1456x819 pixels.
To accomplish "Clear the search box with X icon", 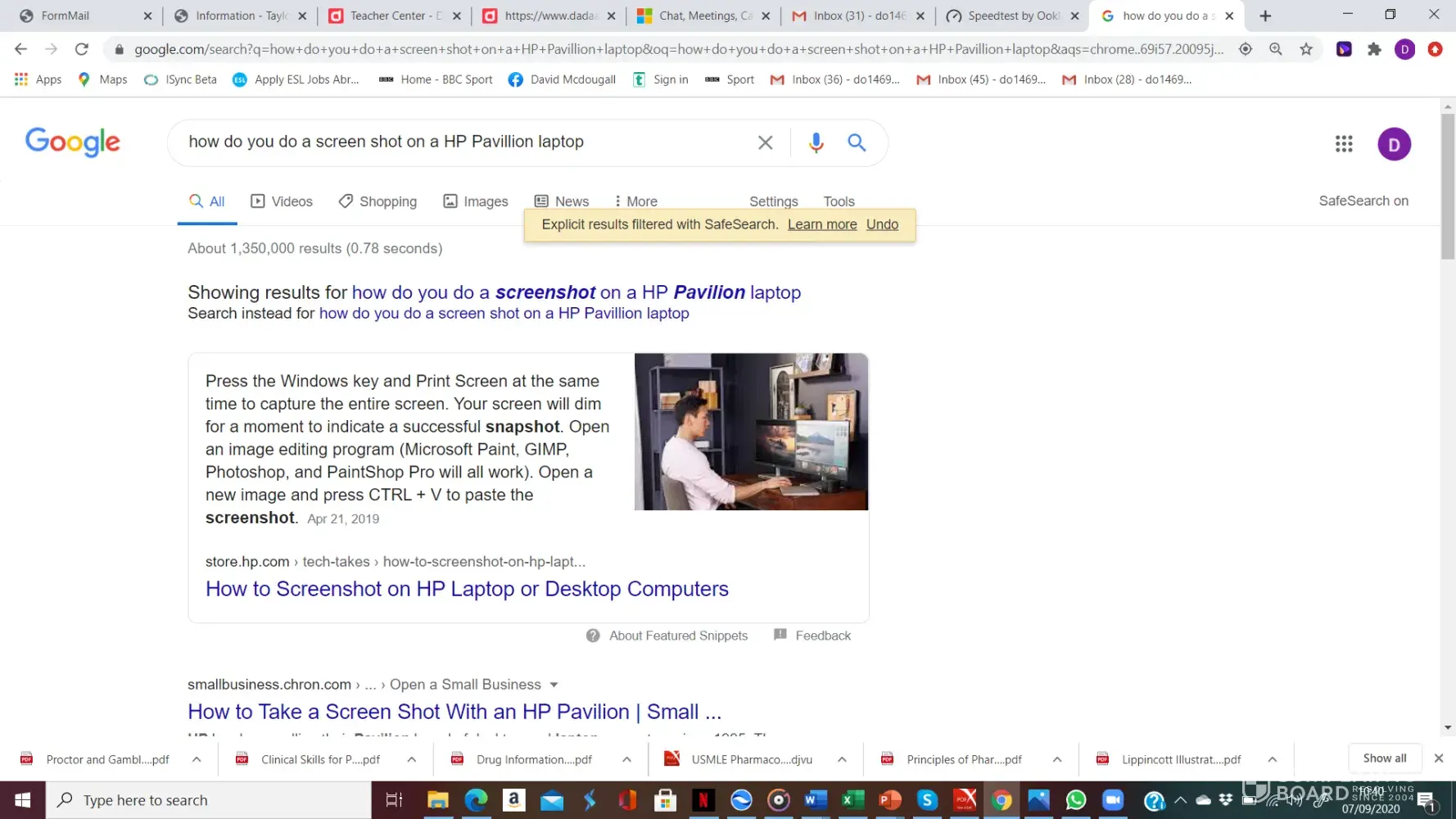I will [765, 143].
